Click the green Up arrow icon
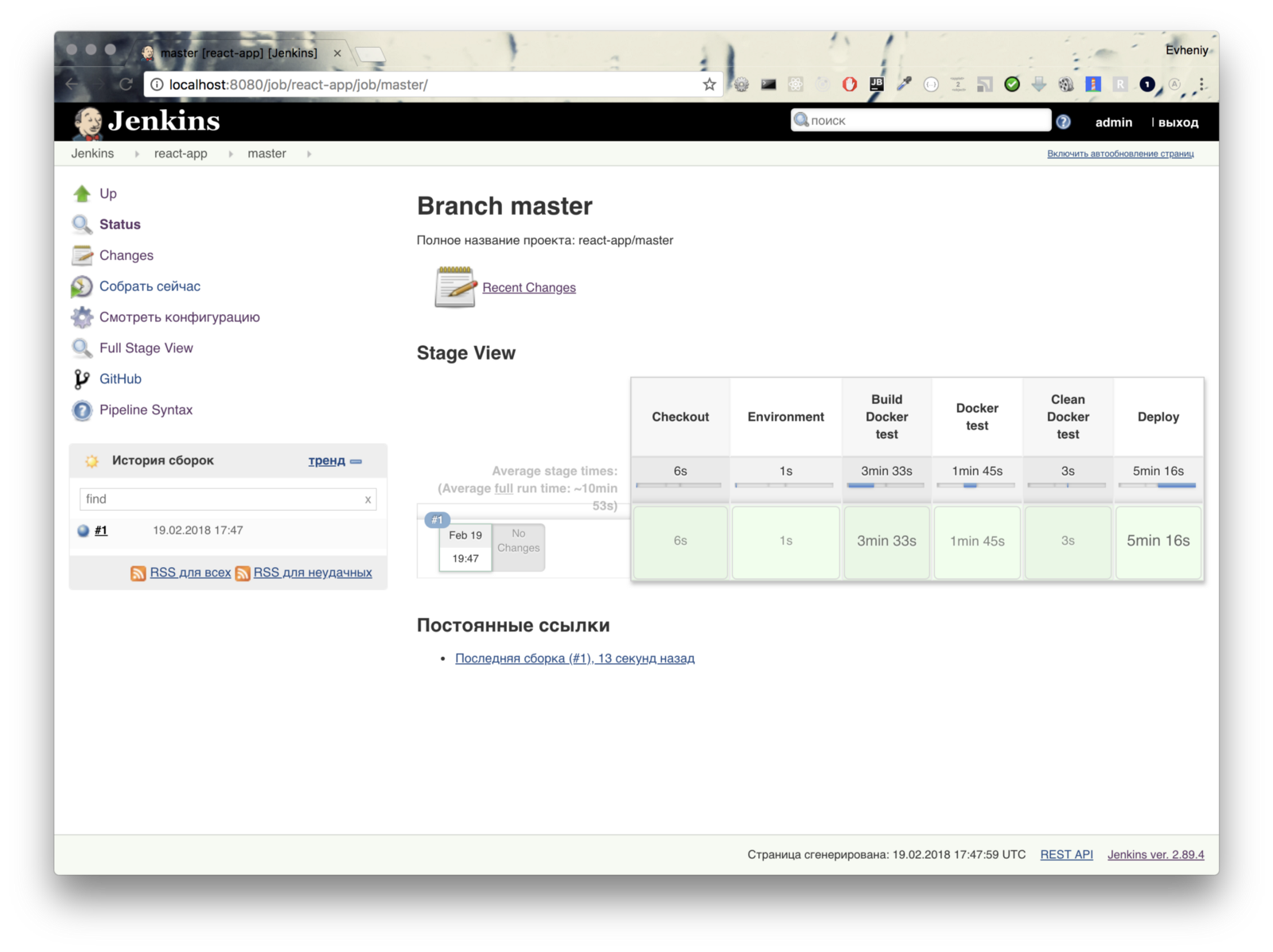 pos(82,193)
